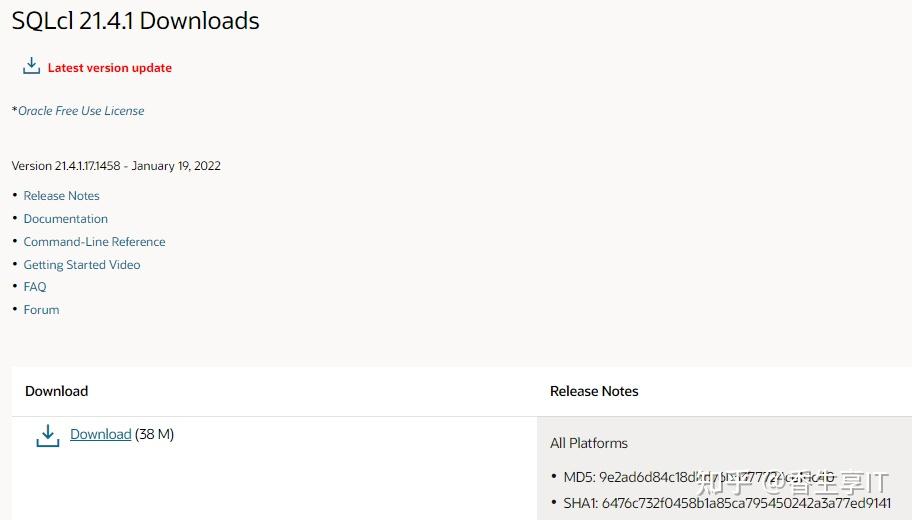
Task: Click the Download column header
Action: tap(57, 391)
